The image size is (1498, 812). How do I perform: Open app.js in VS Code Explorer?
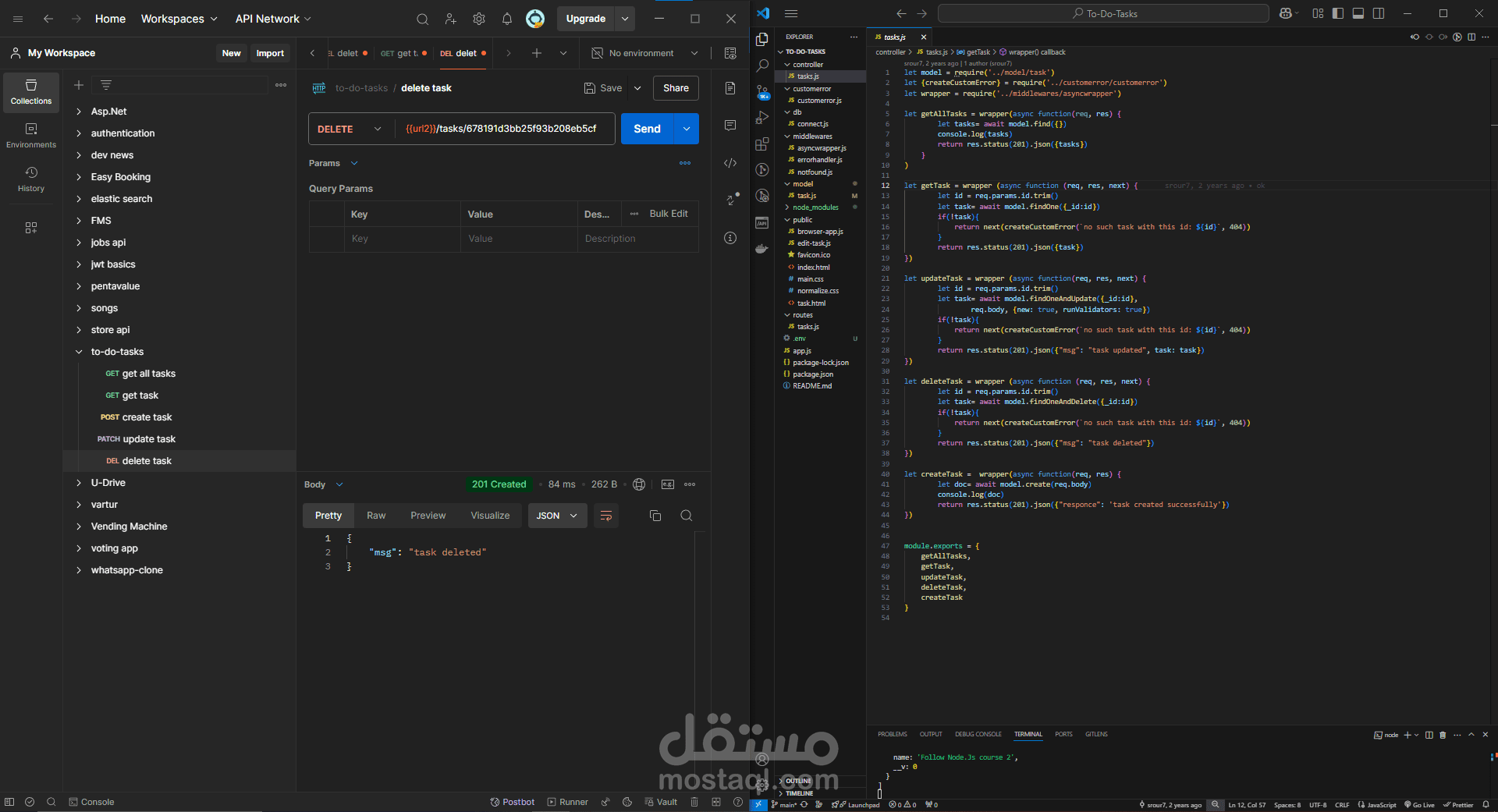802,351
